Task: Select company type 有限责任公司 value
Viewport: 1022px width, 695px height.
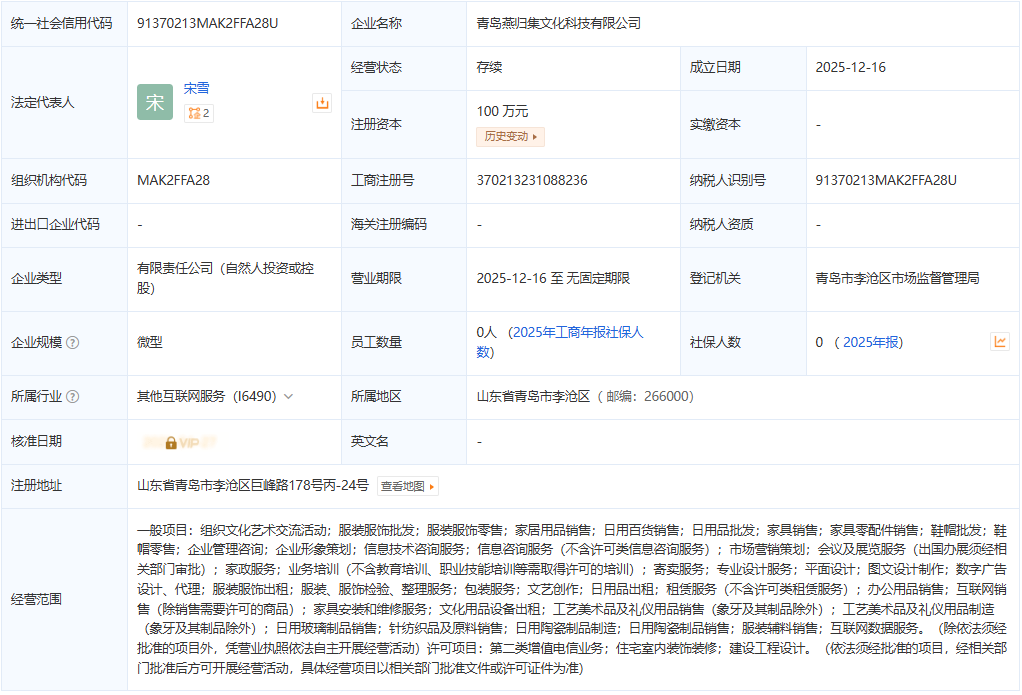Action: pos(226,278)
